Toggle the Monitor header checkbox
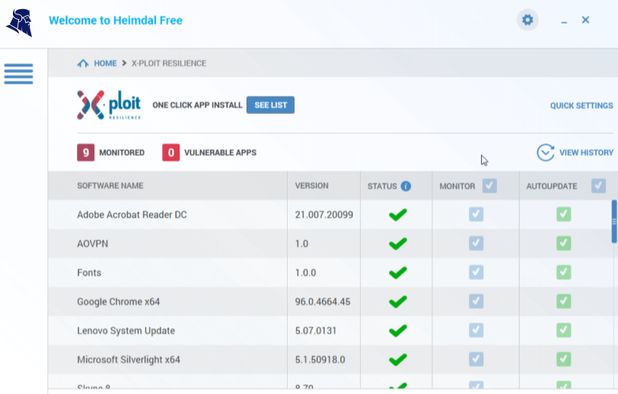Screen dimensions: 618x394 point(490,186)
